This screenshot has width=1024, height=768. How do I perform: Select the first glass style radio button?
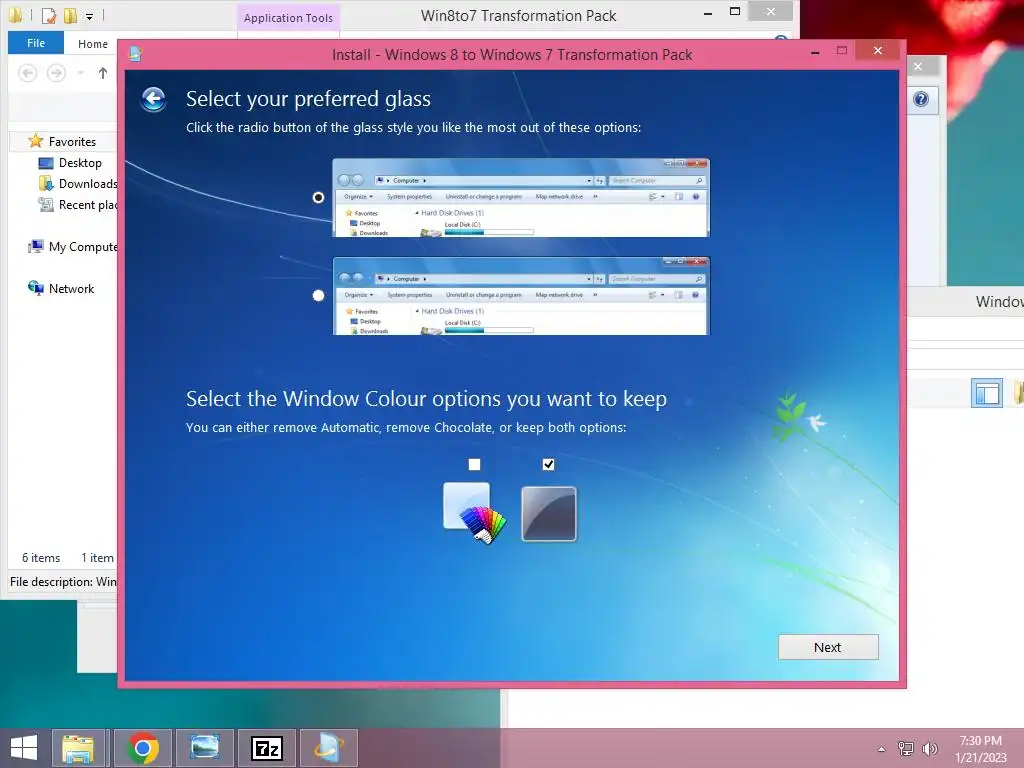[318, 197]
